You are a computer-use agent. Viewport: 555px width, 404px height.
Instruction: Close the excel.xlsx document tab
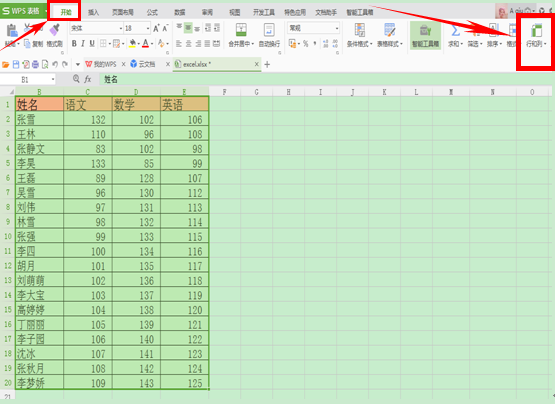point(257,64)
